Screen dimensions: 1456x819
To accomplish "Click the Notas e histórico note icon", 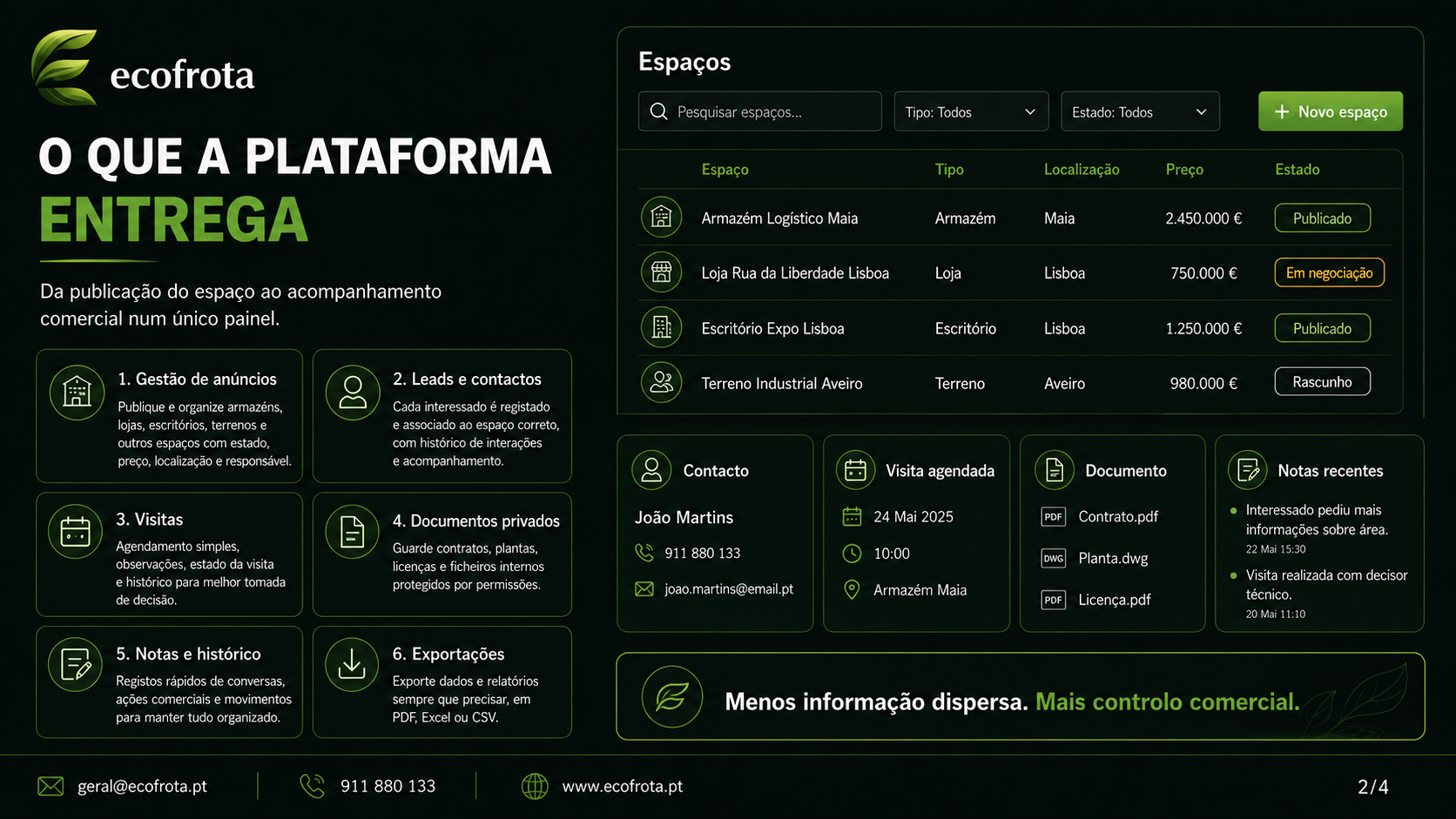I will [75, 664].
